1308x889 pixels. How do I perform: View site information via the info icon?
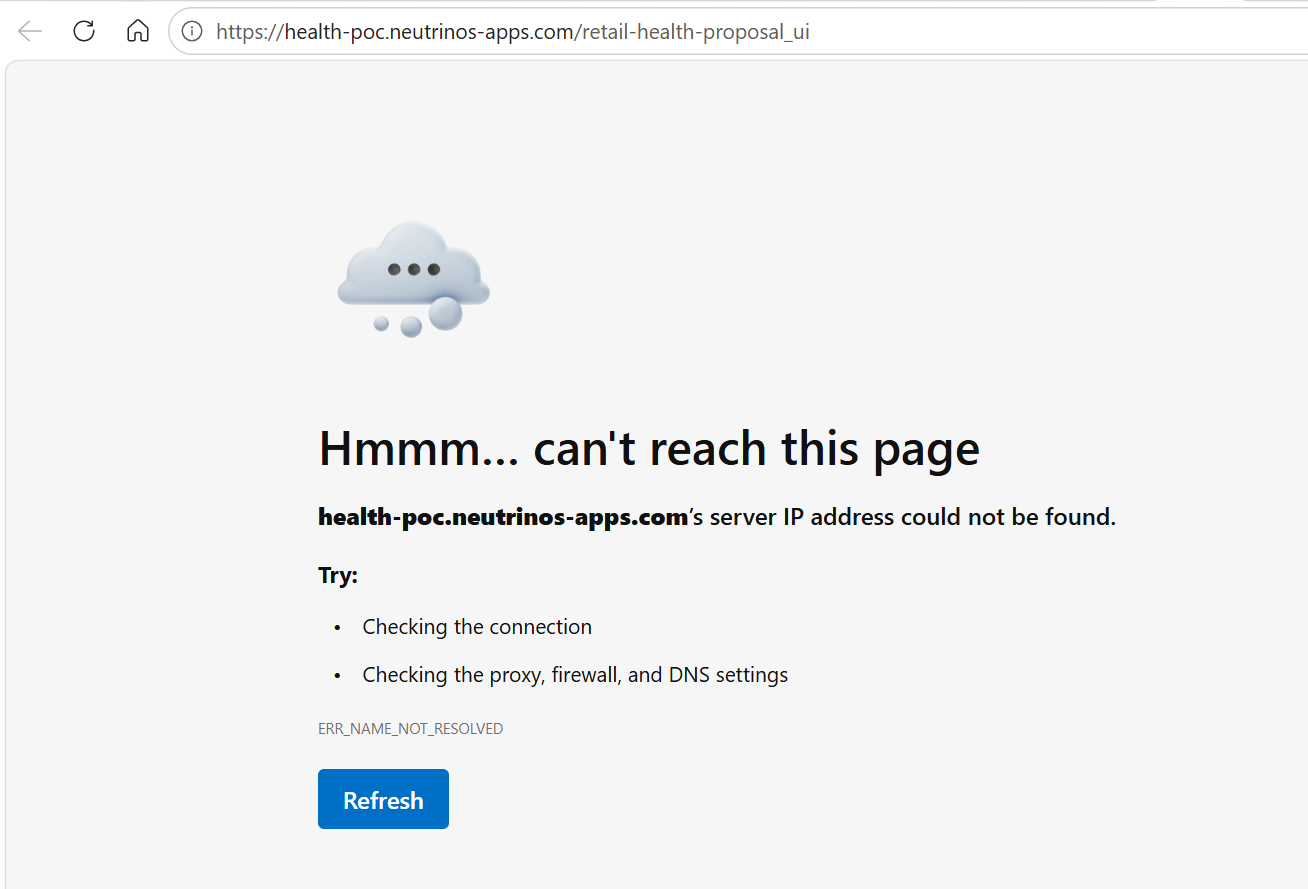(x=192, y=31)
